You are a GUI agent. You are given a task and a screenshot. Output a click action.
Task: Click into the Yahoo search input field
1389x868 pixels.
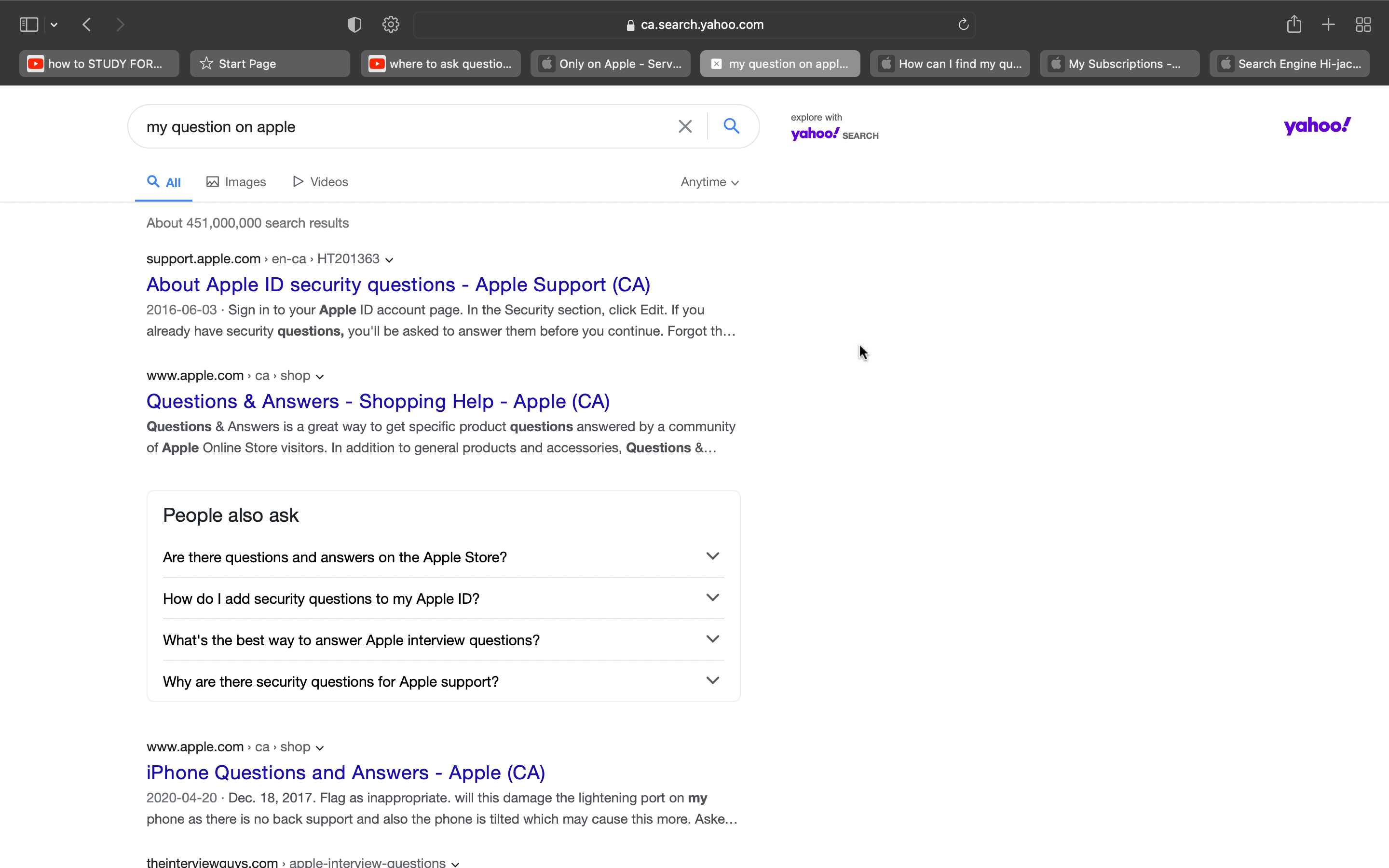click(402, 127)
